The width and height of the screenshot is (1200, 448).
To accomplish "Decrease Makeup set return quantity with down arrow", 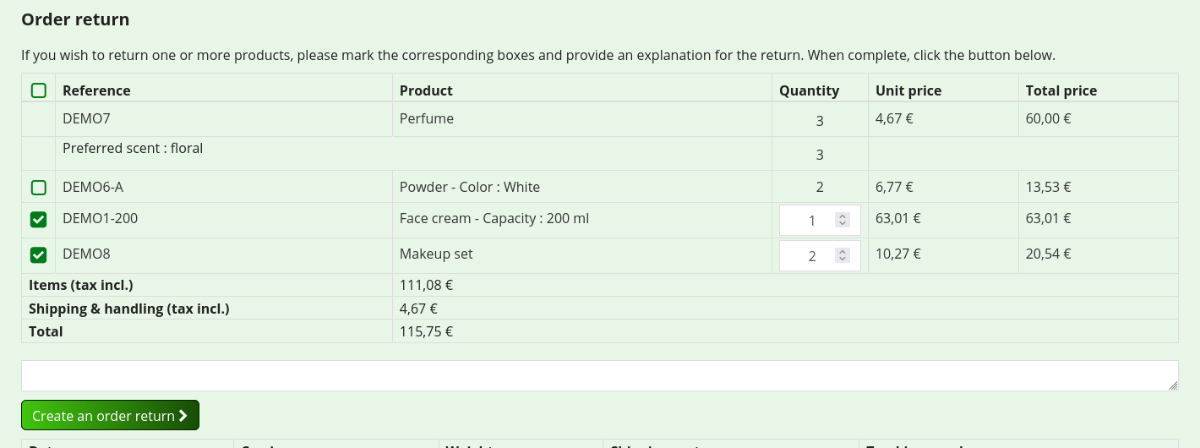I will coord(842,259).
